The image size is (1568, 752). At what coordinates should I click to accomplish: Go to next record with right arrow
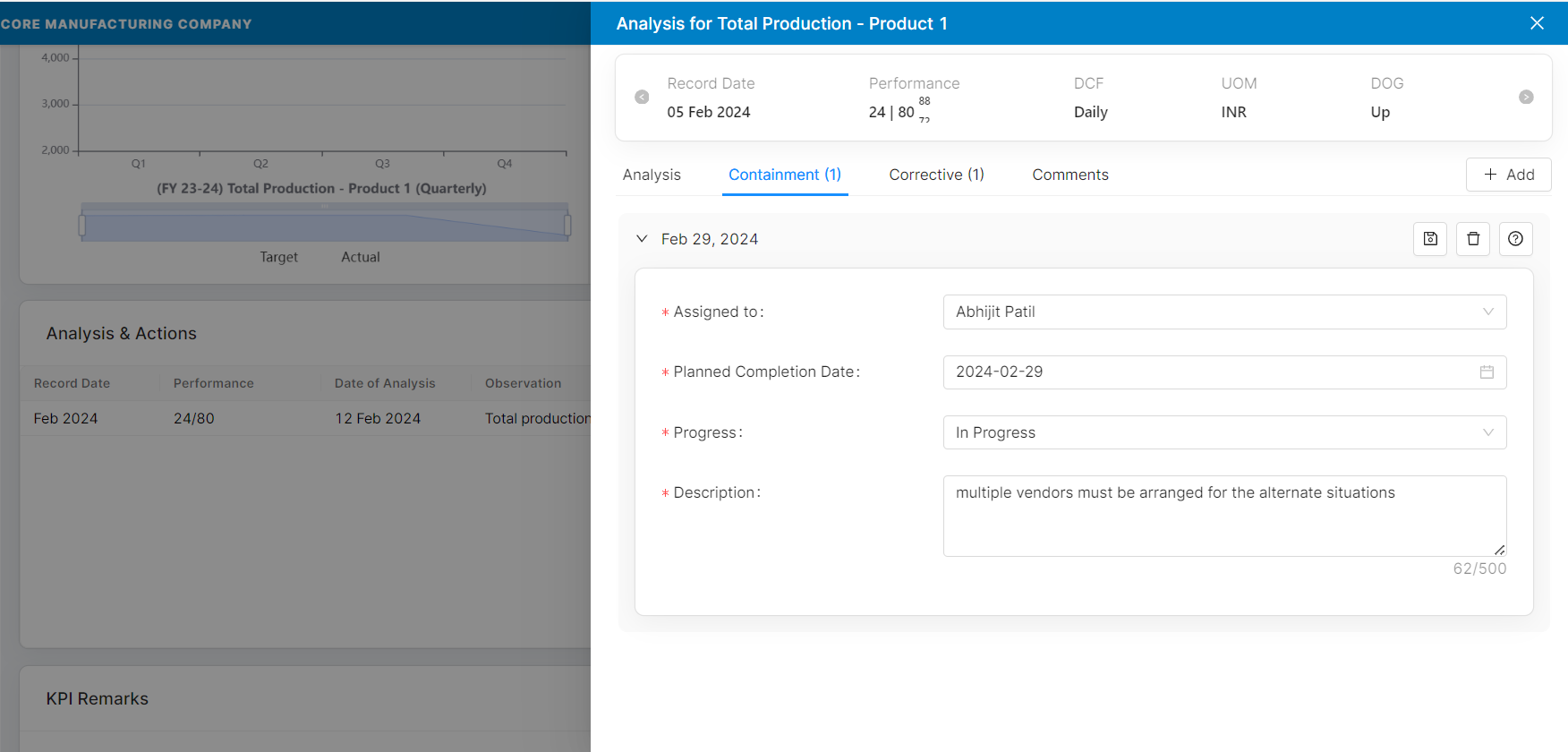(1526, 97)
